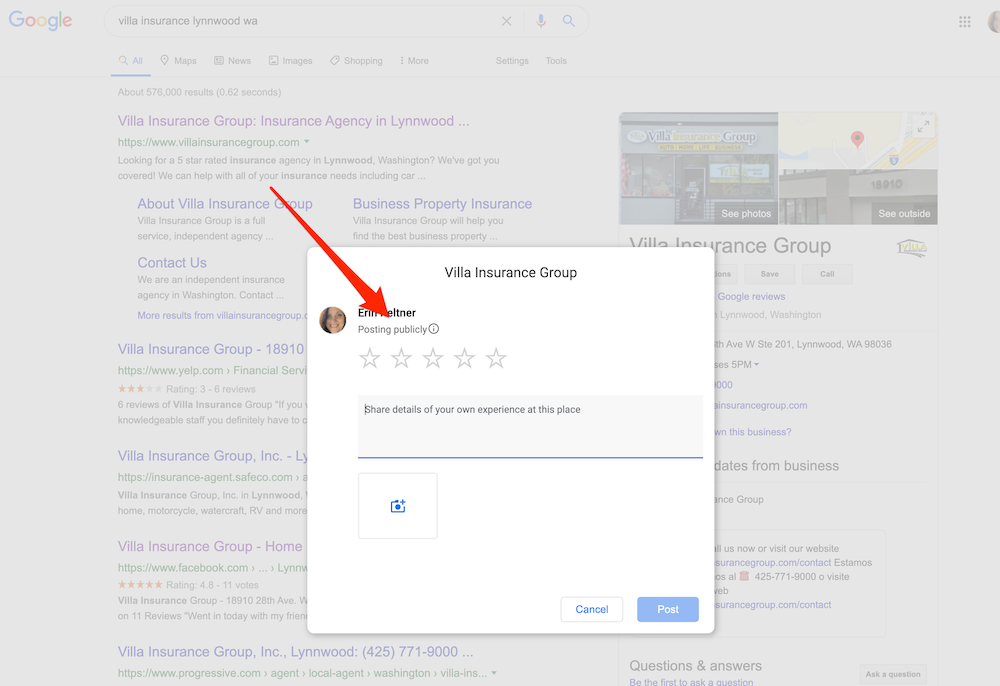Click the Post button
This screenshot has width=1000, height=686.
click(x=668, y=609)
